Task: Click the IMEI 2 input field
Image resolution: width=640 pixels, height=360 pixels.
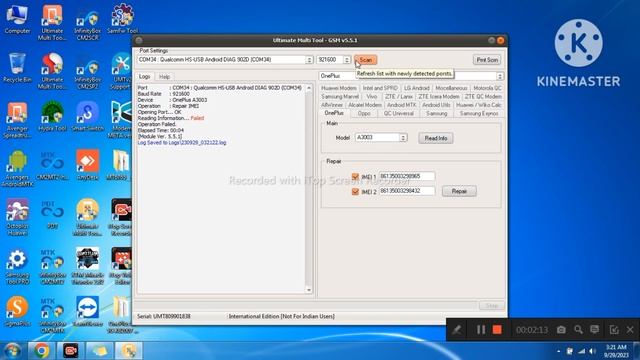Action: point(407,191)
